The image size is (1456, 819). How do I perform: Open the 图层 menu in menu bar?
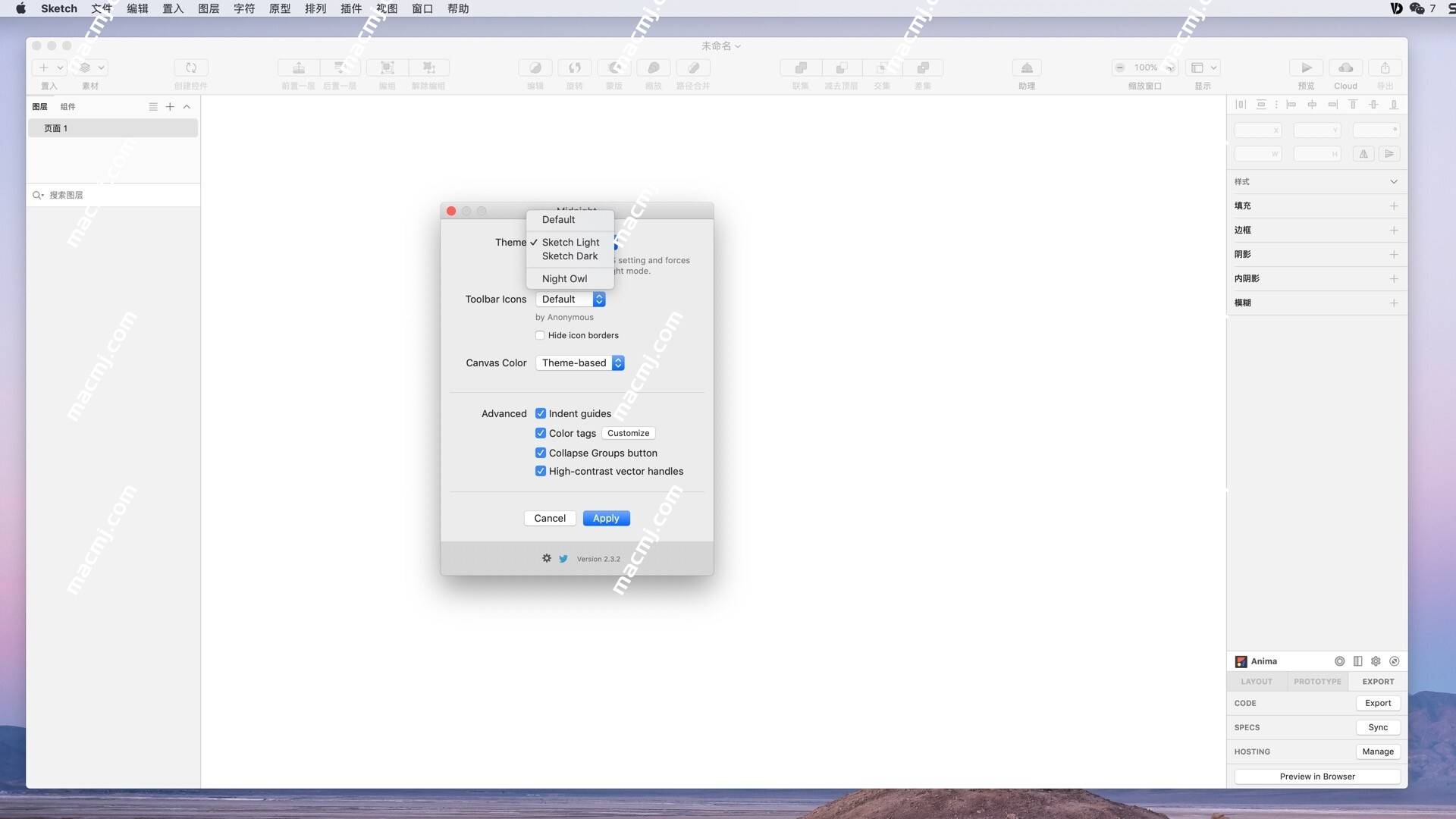pos(209,9)
